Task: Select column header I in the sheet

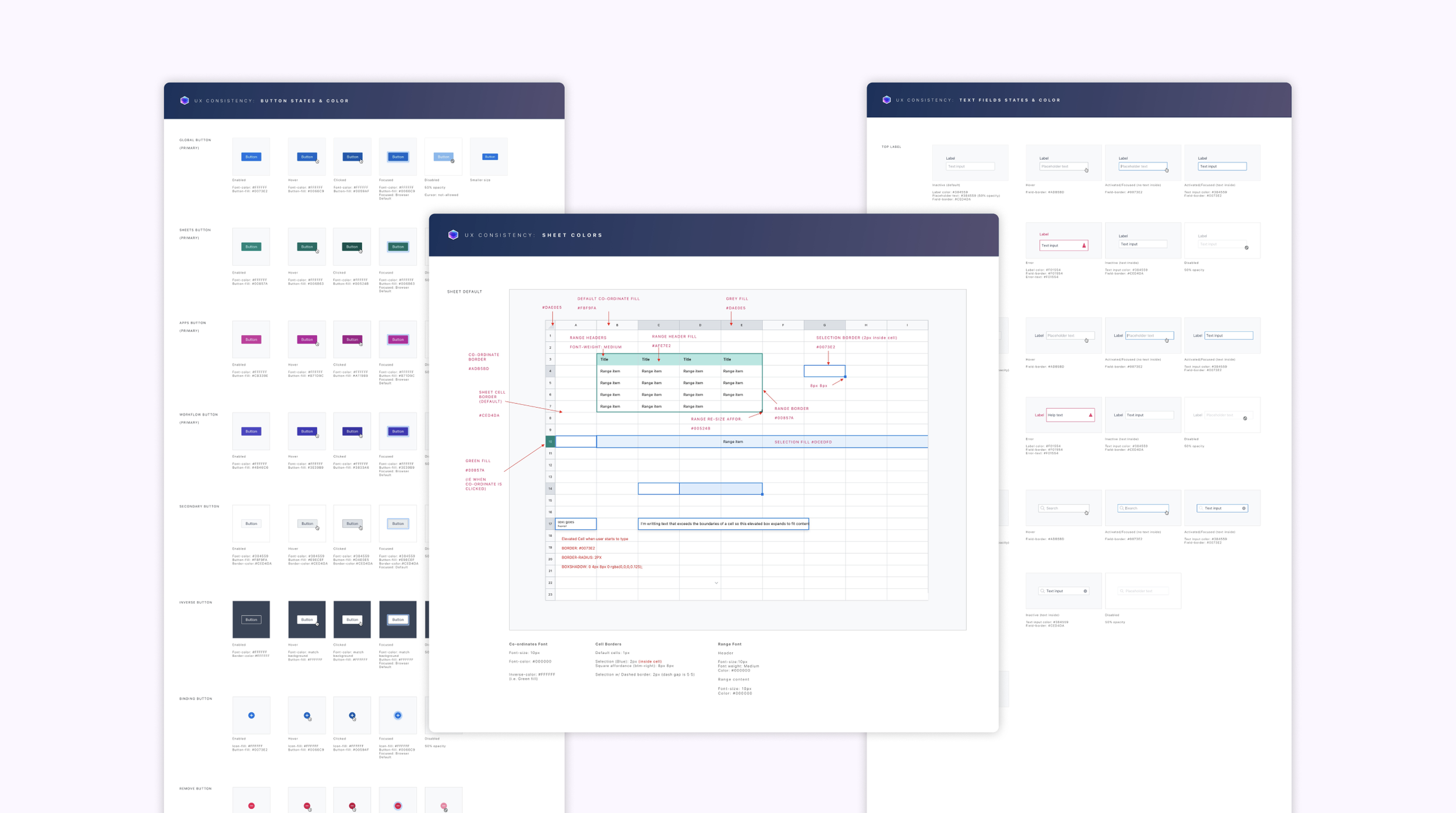Action: point(907,325)
